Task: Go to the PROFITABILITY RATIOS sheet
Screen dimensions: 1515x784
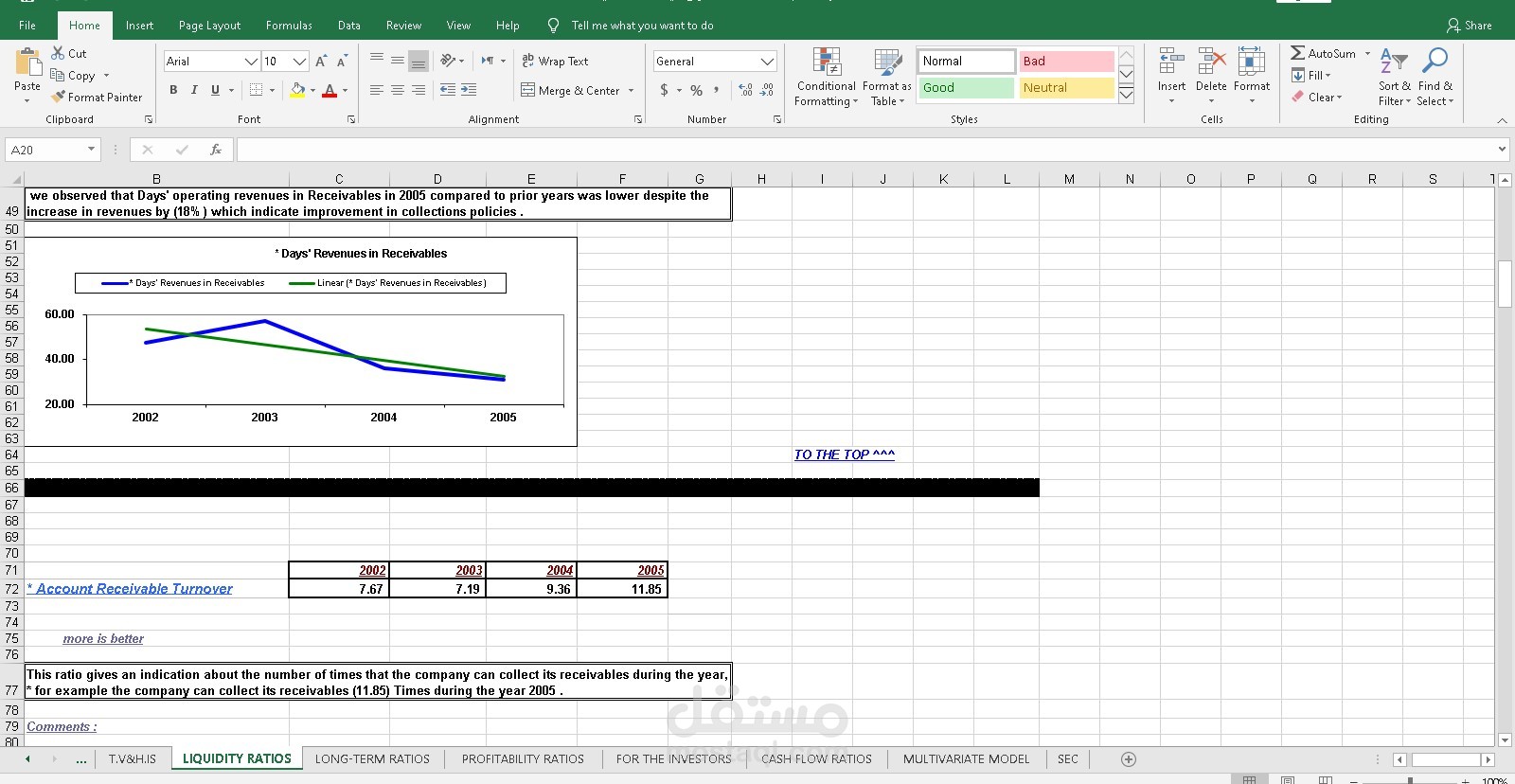Action: coord(523,759)
